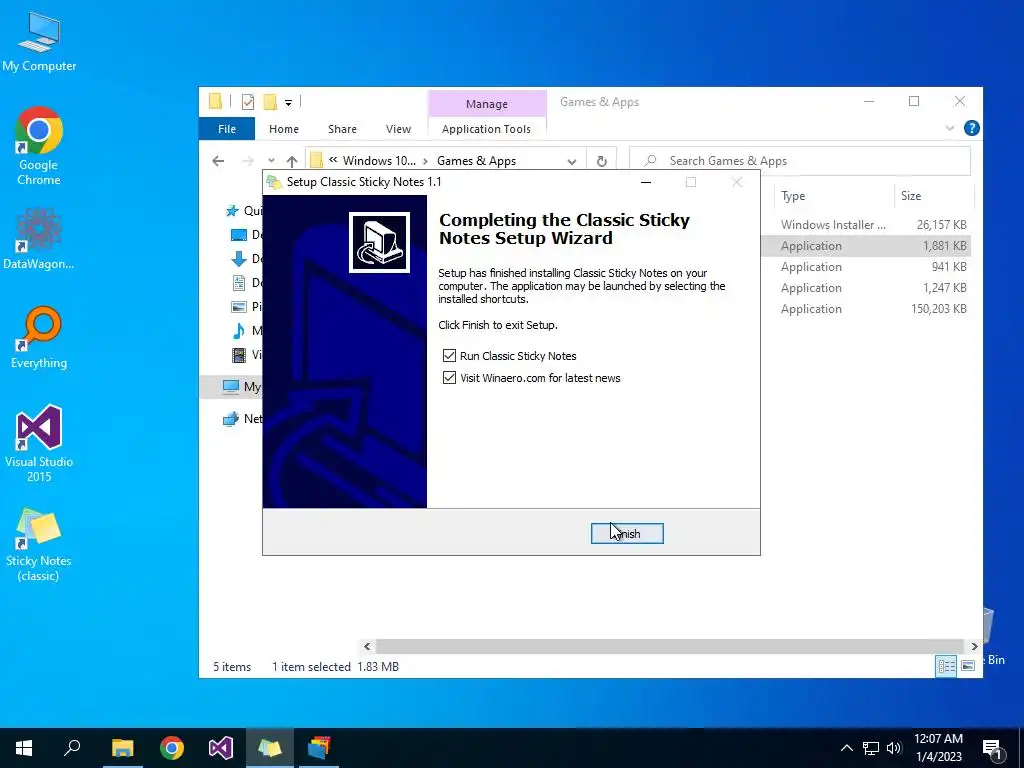Open Visual Studio from the taskbar

coord(221,748)
